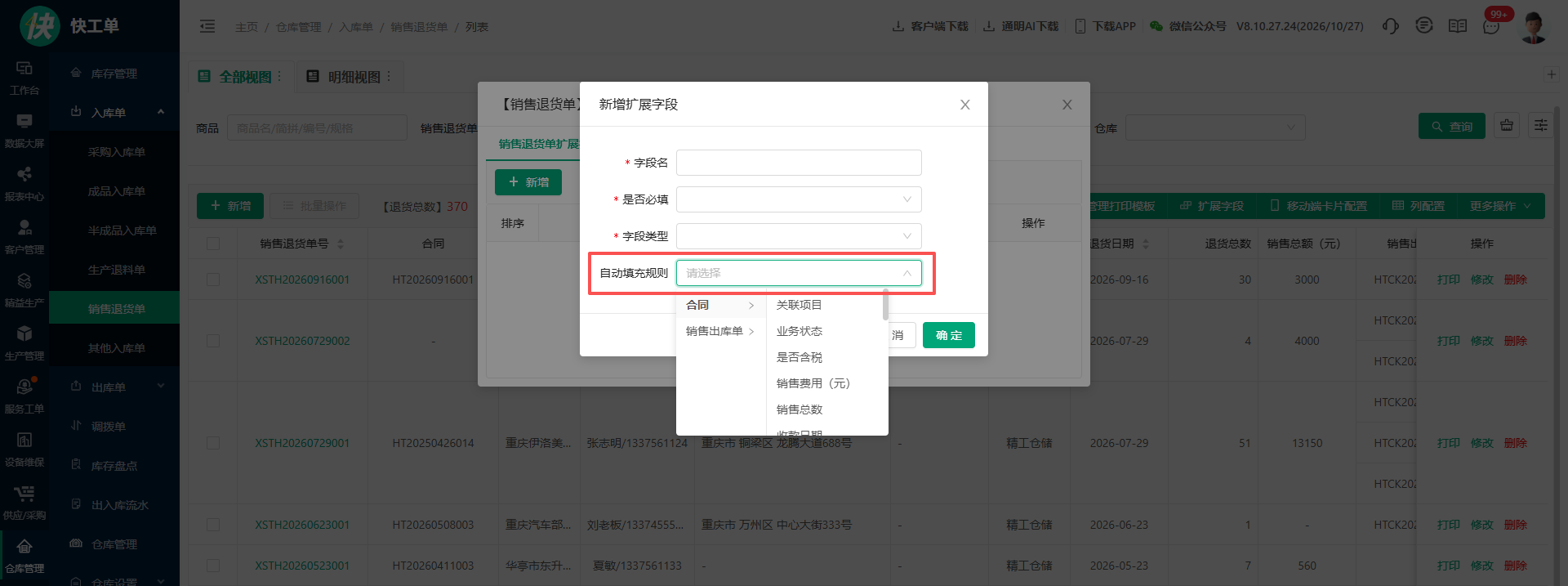Viewport: 1568px width, 586px height.
Task: Choose 销售费用（元）option
Action: 825,383
